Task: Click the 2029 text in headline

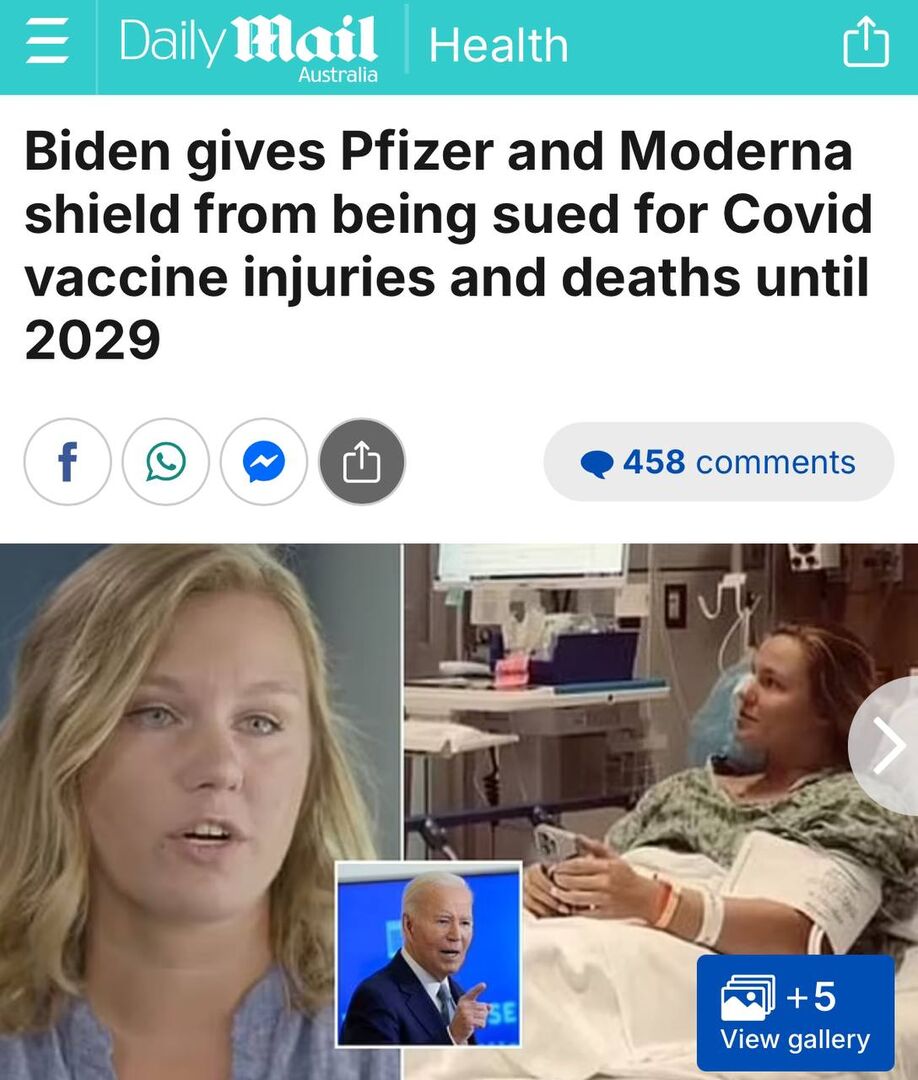Action: pos(93,340)
